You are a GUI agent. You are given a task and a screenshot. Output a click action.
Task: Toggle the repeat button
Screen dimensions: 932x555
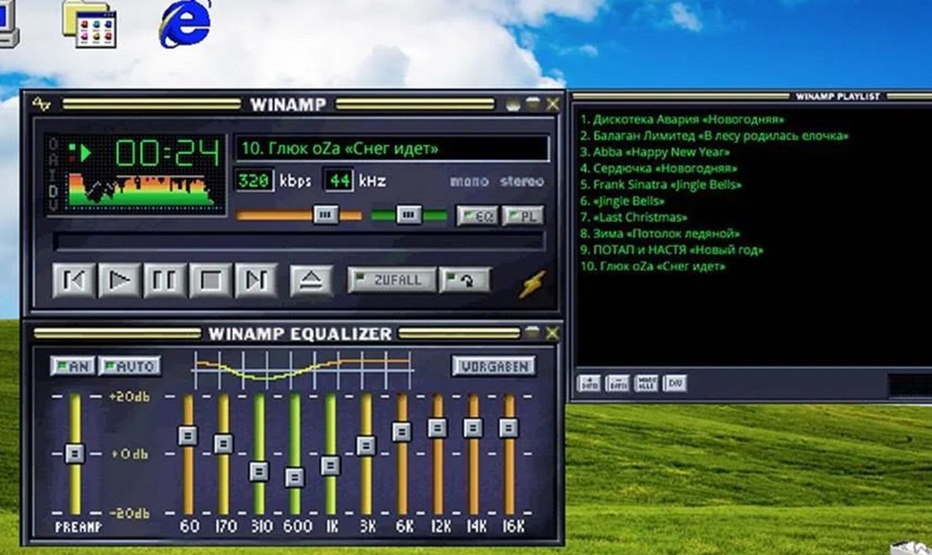465,280
